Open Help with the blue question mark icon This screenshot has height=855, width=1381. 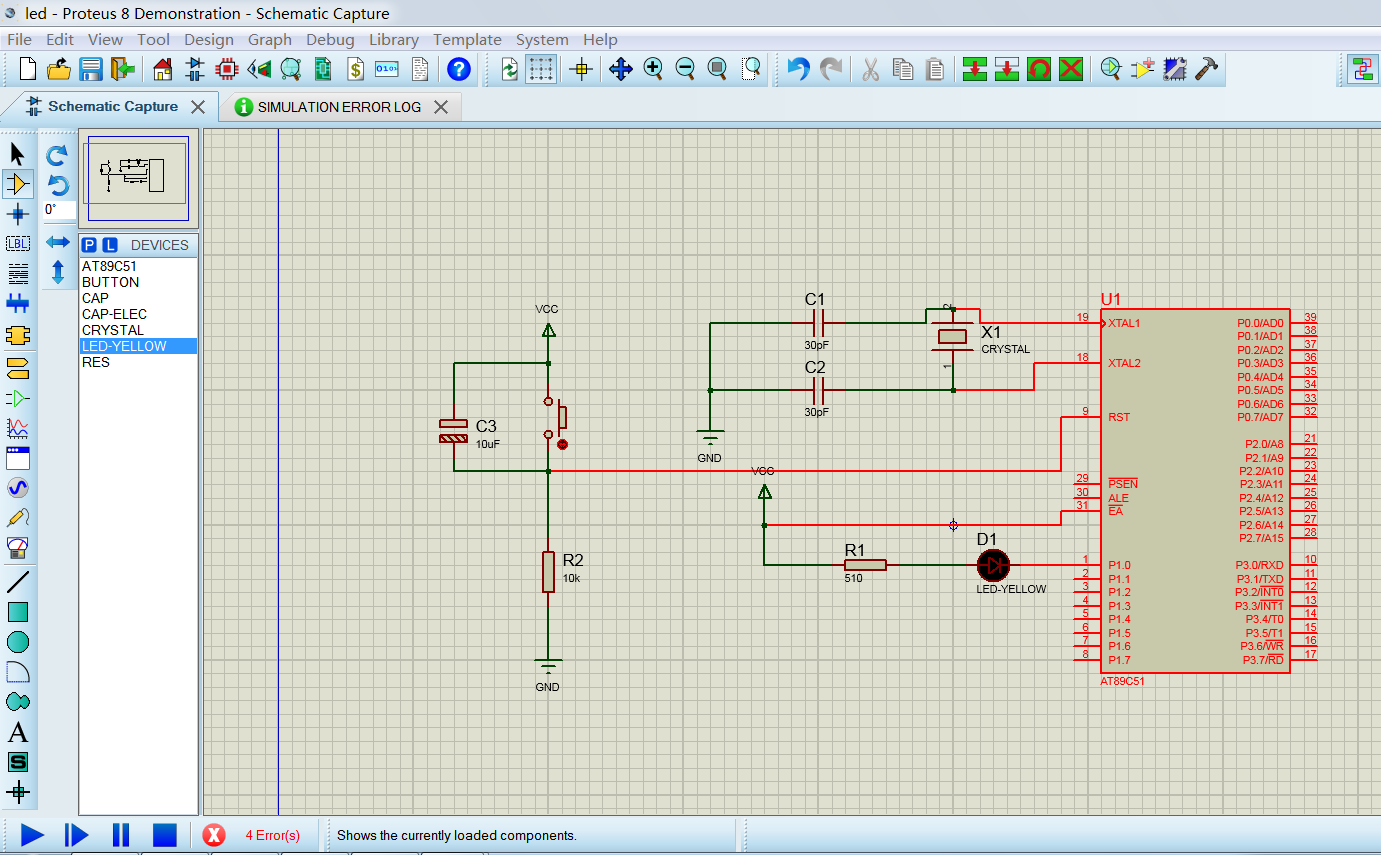point(459,69)
